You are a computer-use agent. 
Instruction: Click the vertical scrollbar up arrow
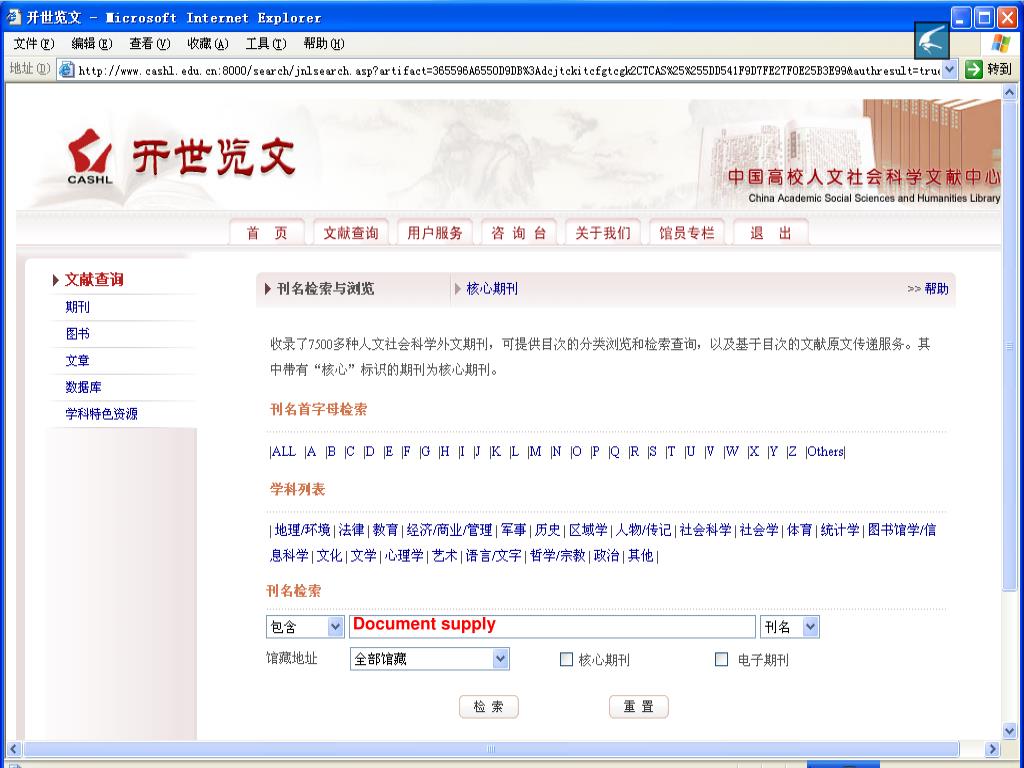[1009, 92]
